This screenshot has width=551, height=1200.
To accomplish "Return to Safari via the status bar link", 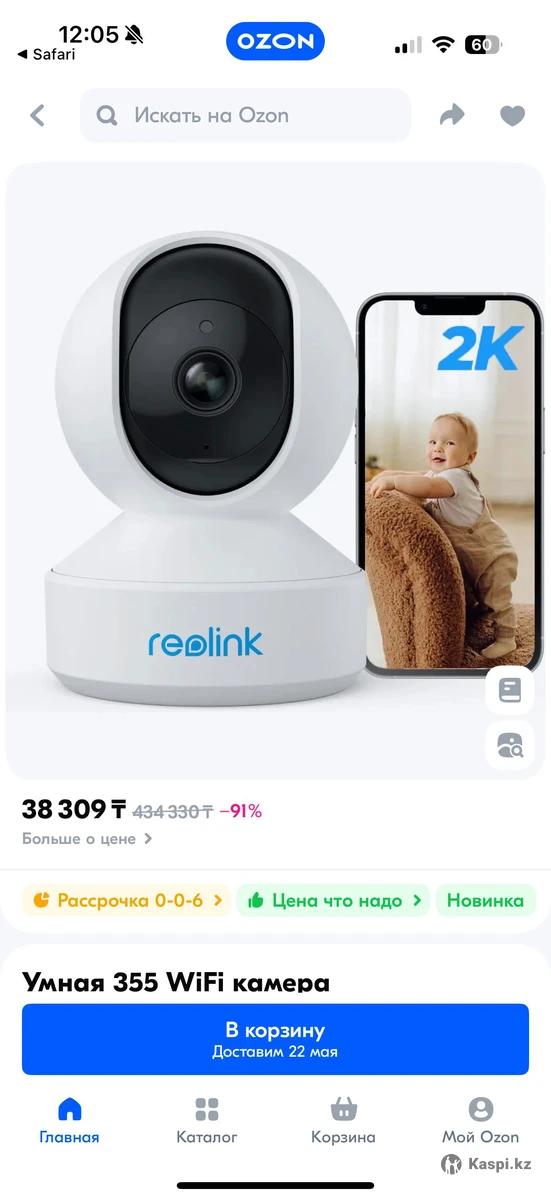I will pyautogui.click(x=47, y=55).
